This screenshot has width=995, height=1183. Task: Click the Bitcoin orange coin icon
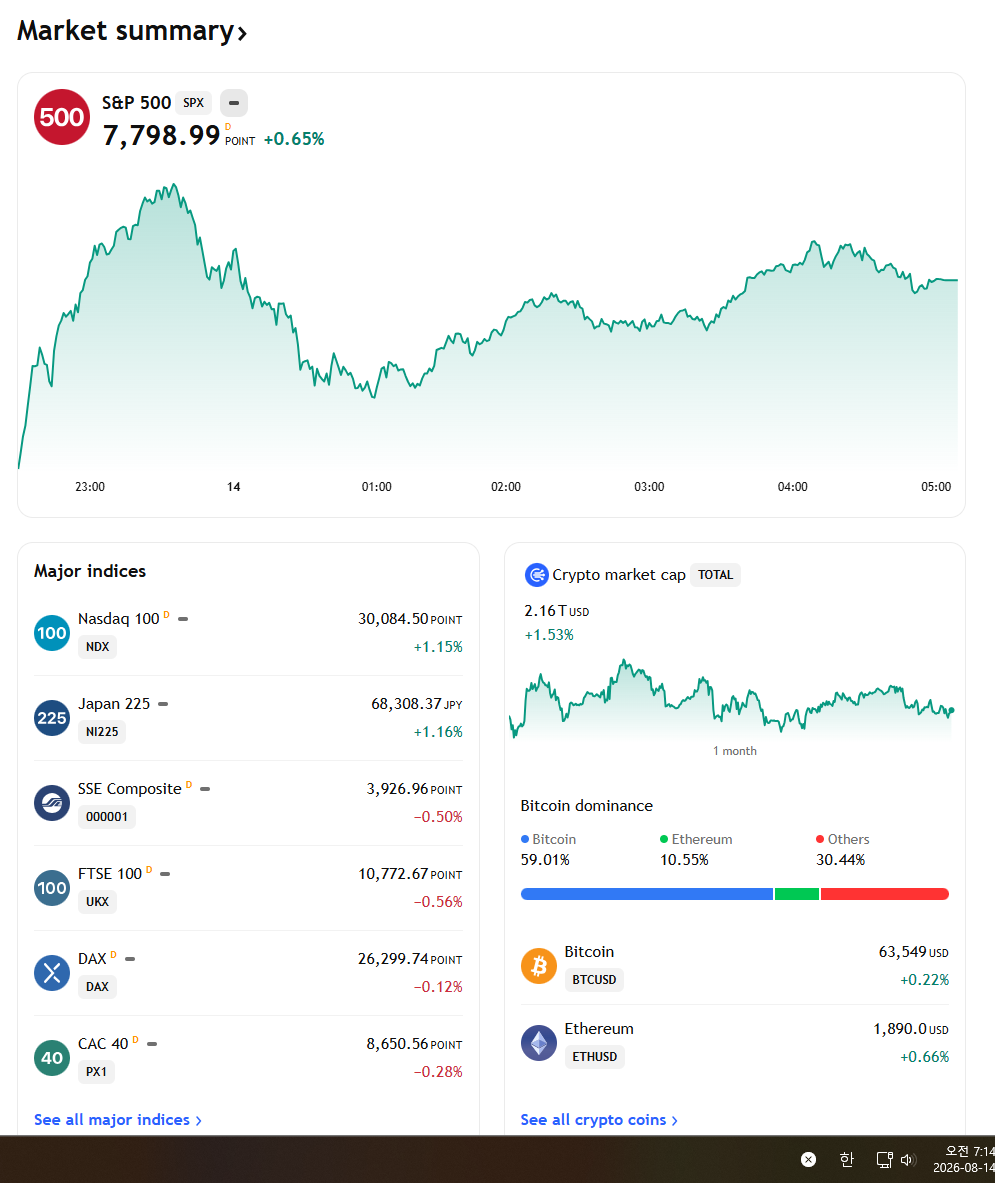[539, 966]
